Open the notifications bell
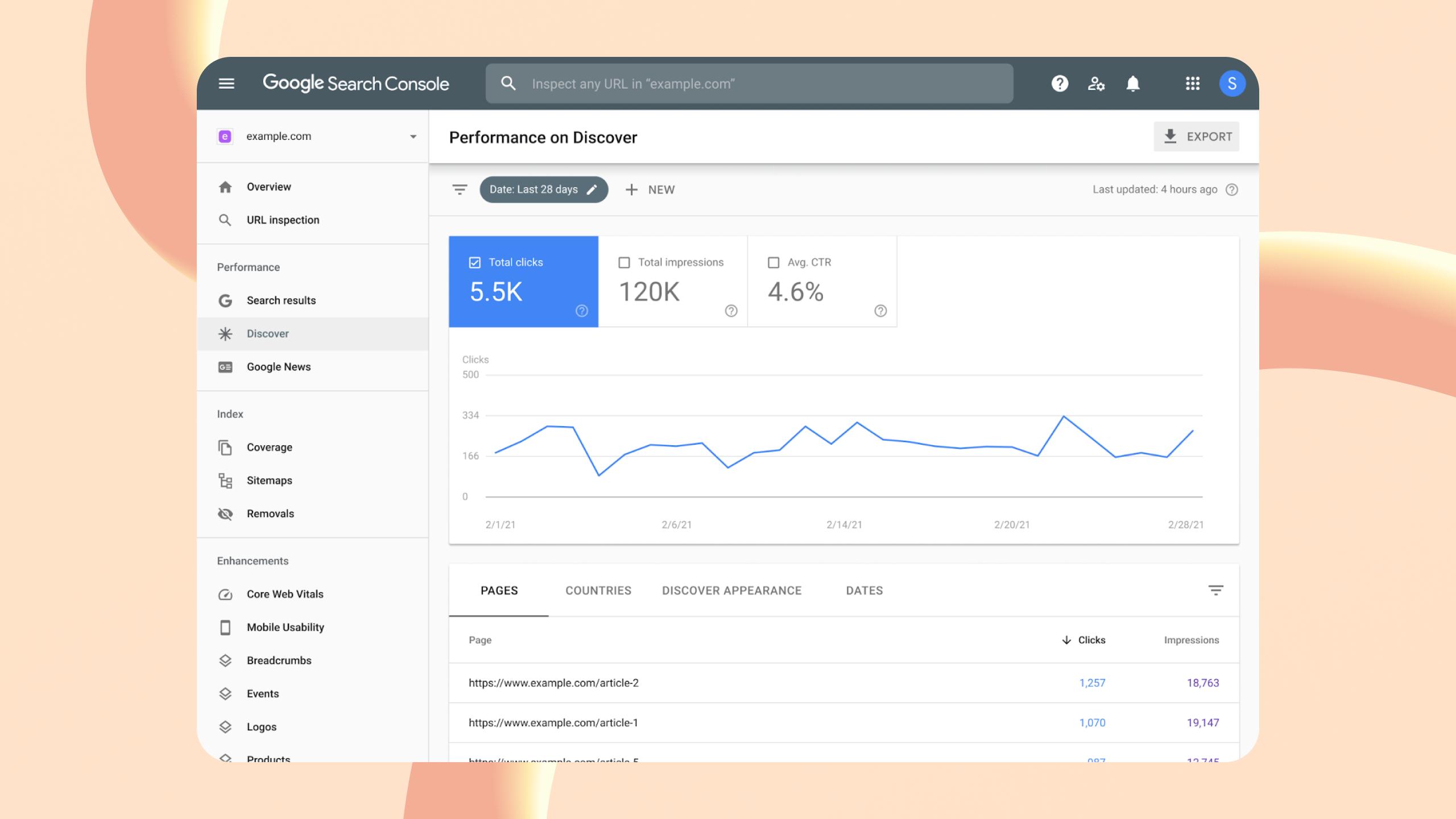Viewport: 1456px width, 819px height. [x=1132, y=84]
